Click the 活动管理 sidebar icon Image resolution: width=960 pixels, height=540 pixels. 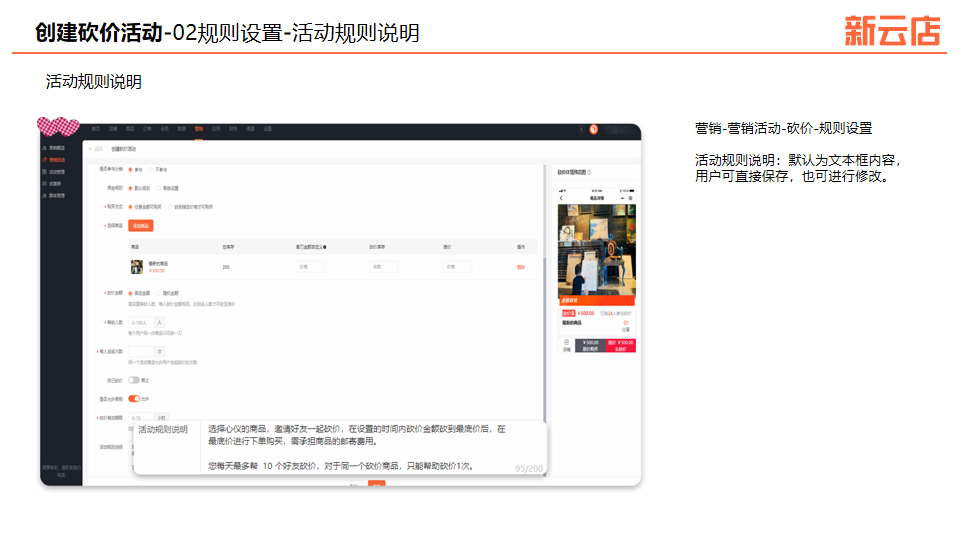point(45,172)
